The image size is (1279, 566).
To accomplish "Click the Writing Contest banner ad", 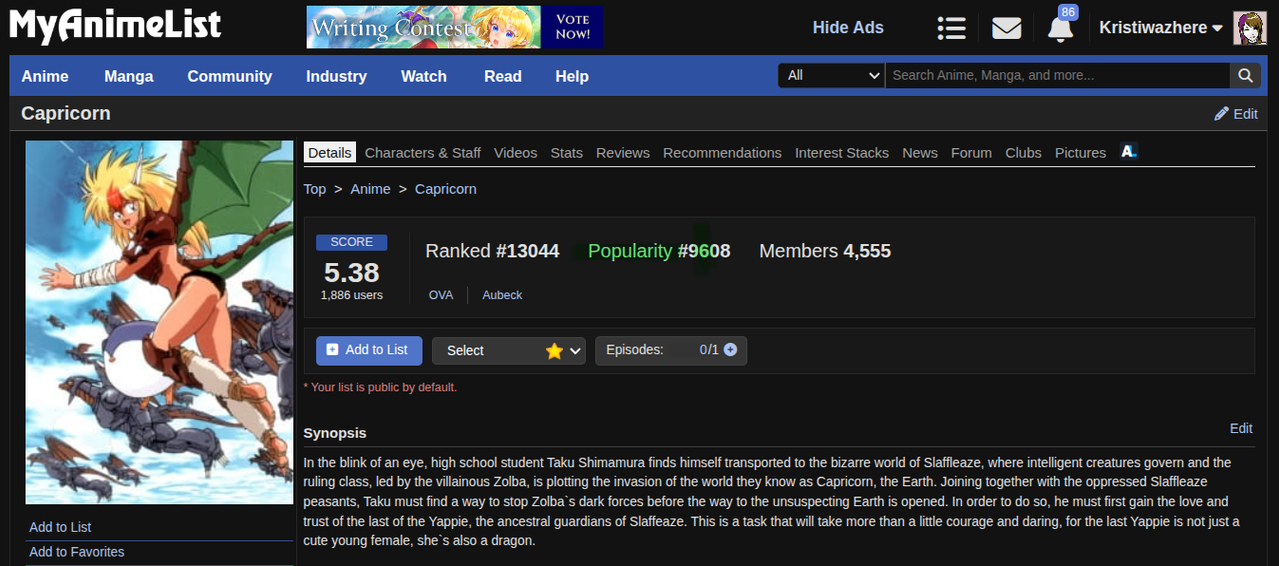I will 455,27.
